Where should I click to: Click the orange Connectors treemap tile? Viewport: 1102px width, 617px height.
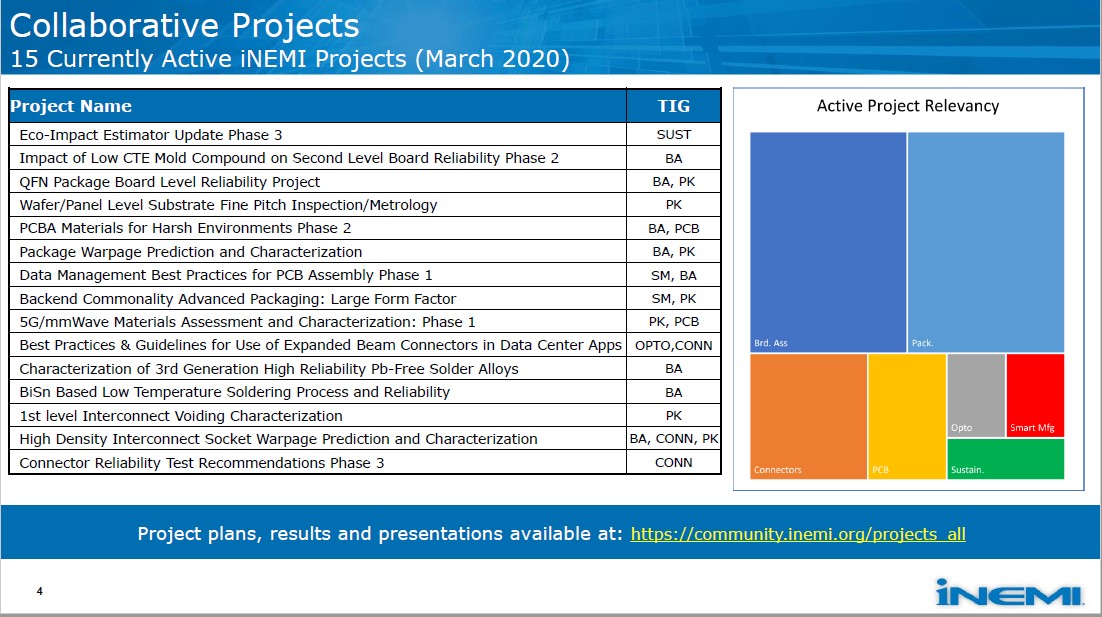[808, 416]
